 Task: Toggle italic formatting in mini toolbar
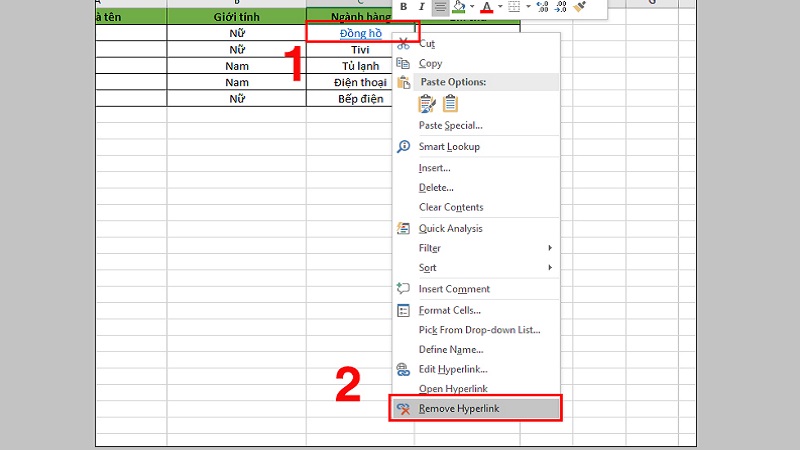click(422, 7)
